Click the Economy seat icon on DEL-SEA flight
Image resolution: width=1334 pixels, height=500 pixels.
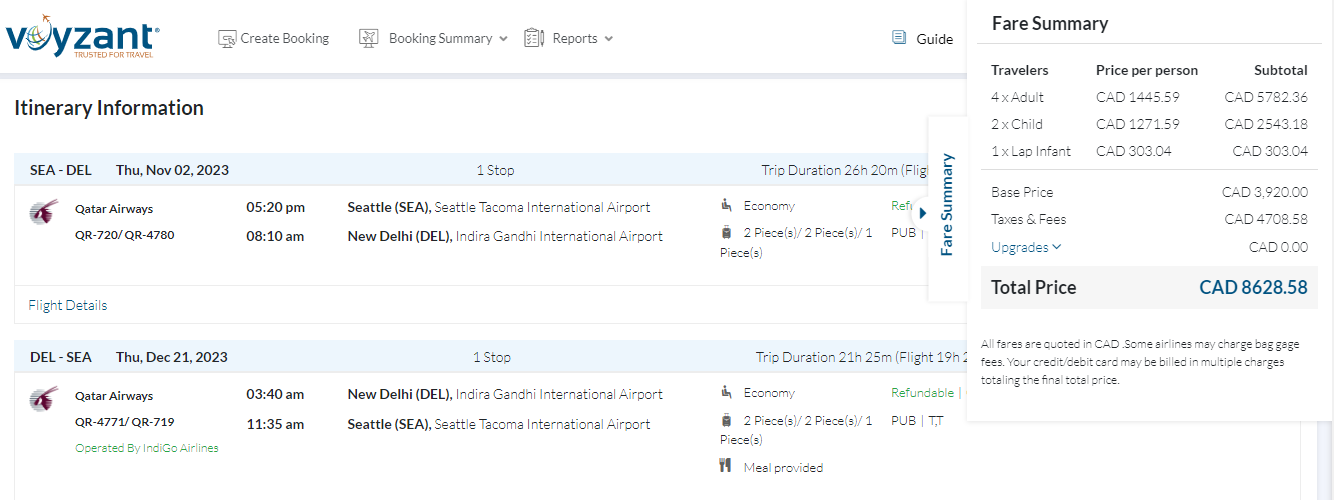pos(726,392)
